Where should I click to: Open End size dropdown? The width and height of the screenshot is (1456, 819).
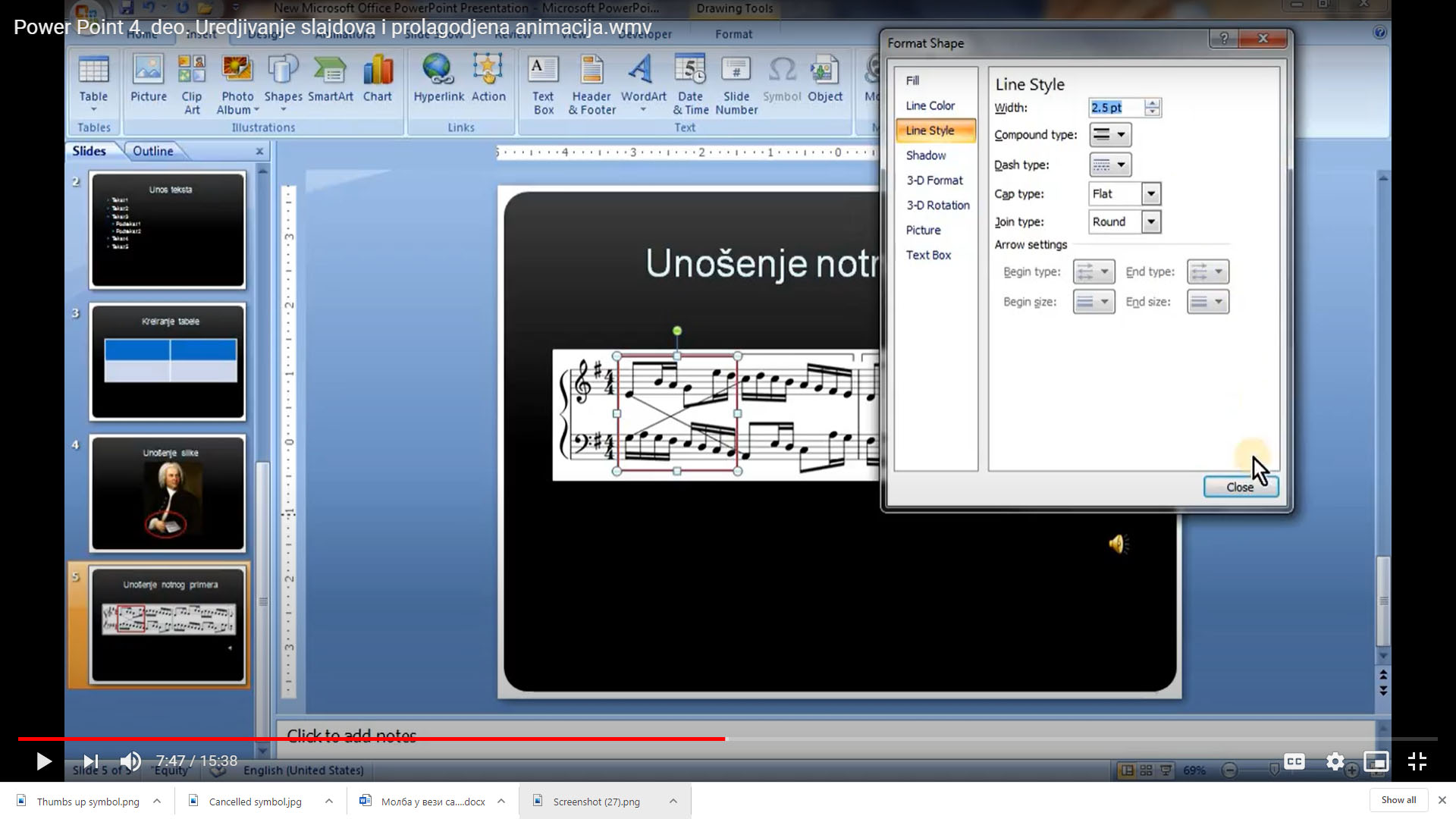pyautogui.click(x=1207, y=302)
